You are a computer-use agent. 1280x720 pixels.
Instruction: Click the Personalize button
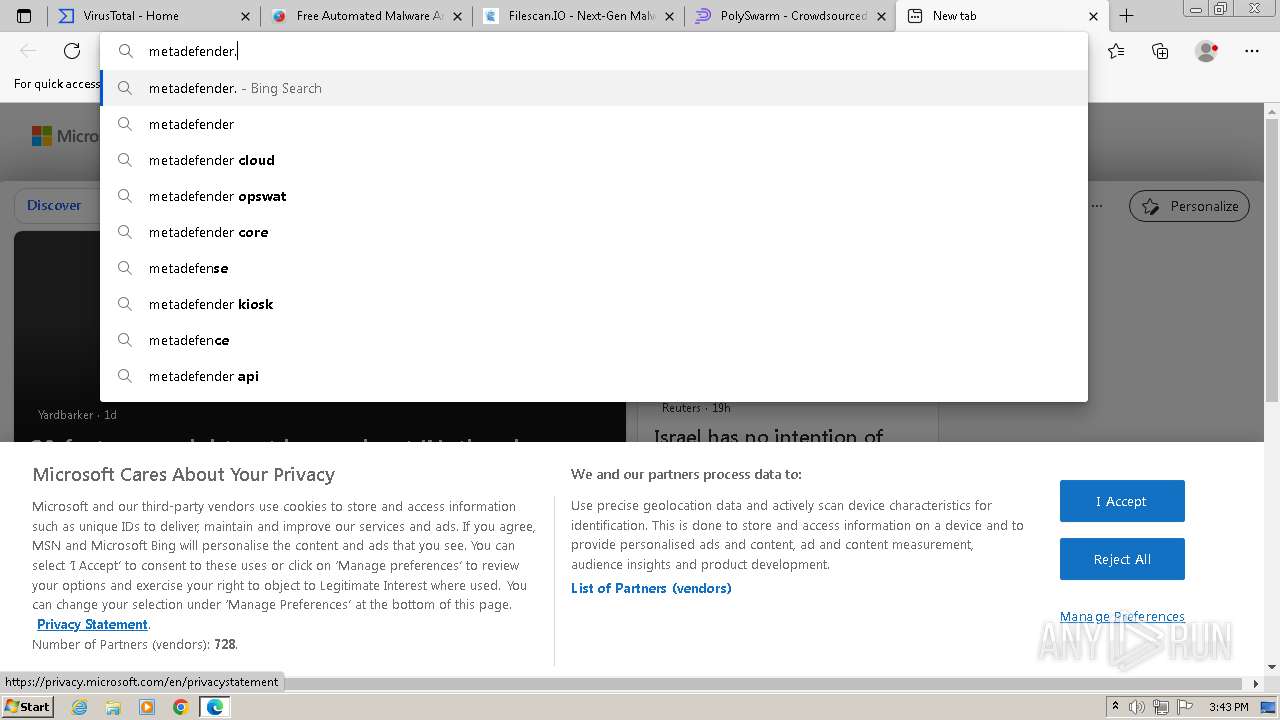(x=1190, y=206)
